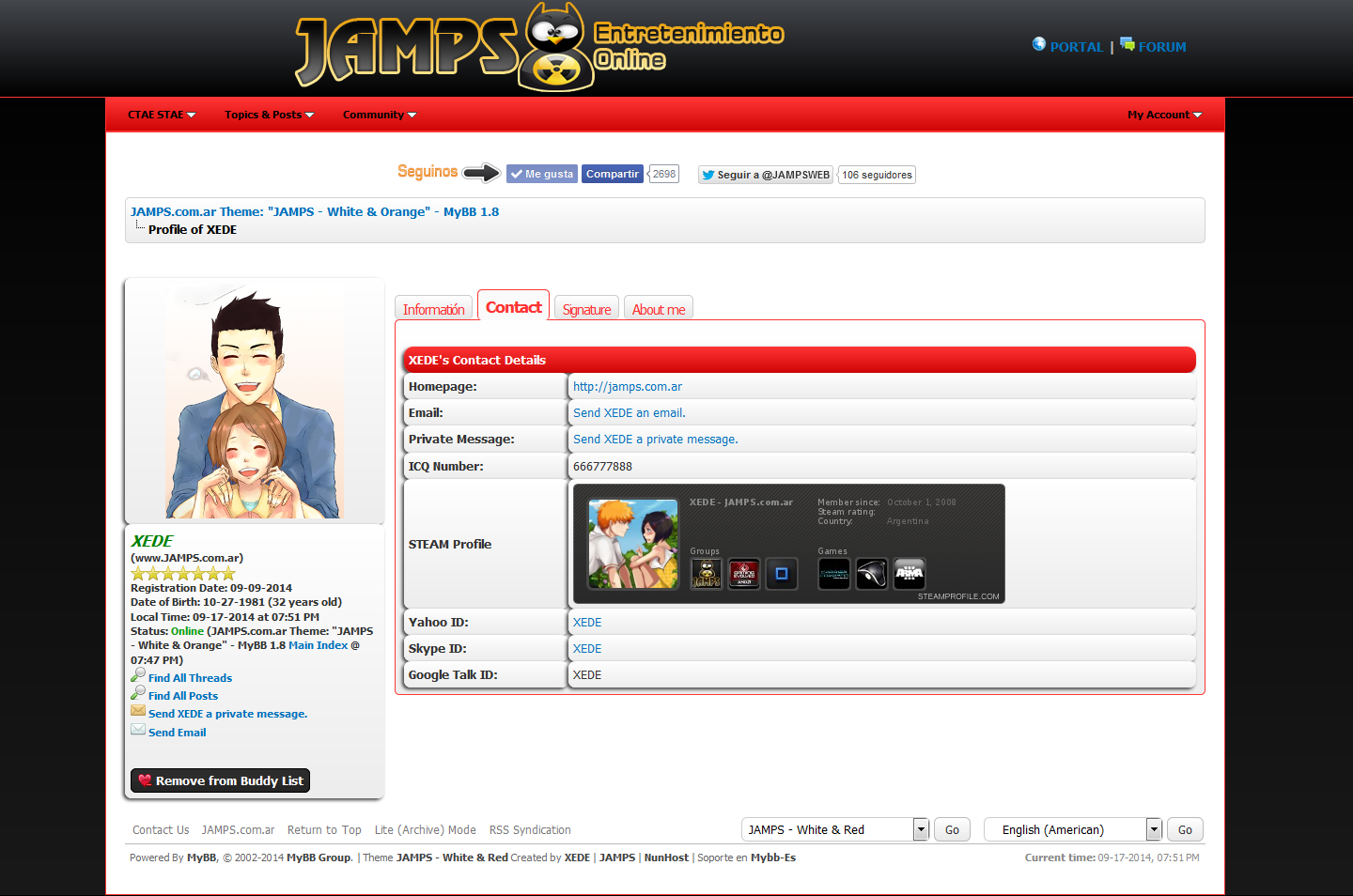Switch to the About me tab

pyautogui.click(x=658, y=309)
